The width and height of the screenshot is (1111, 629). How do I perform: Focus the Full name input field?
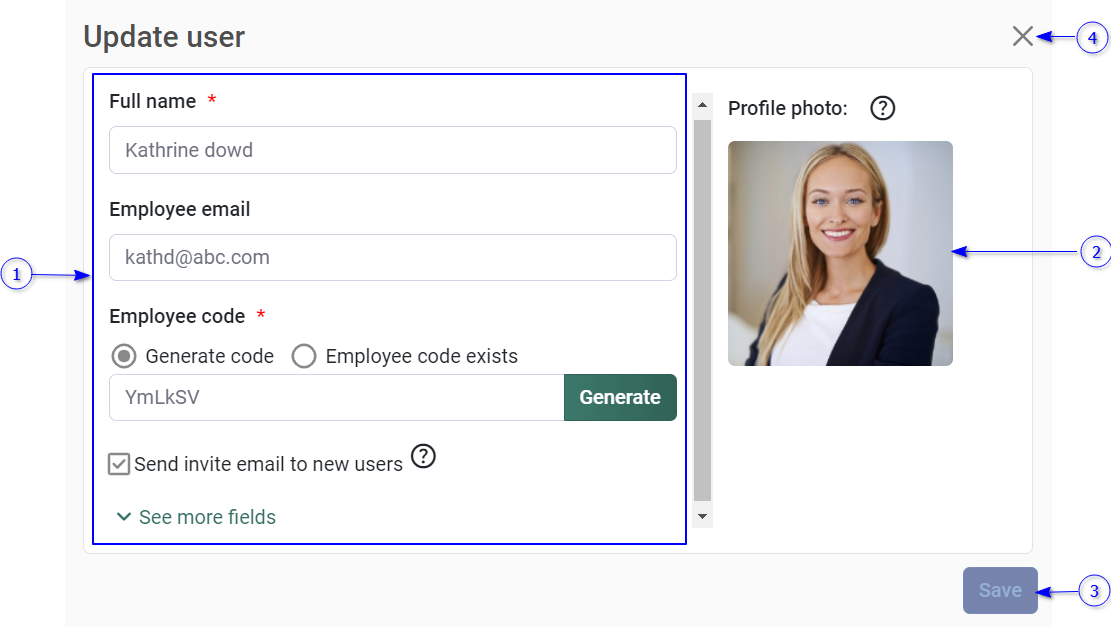(392, 150)
